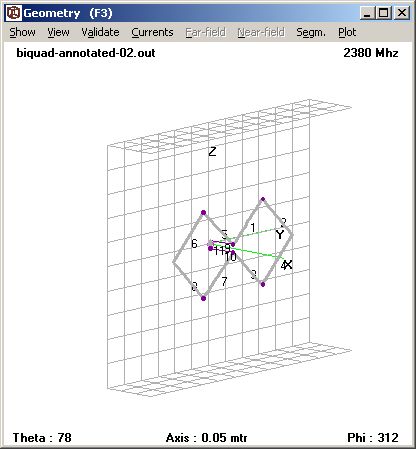Open the View menu

58,32
